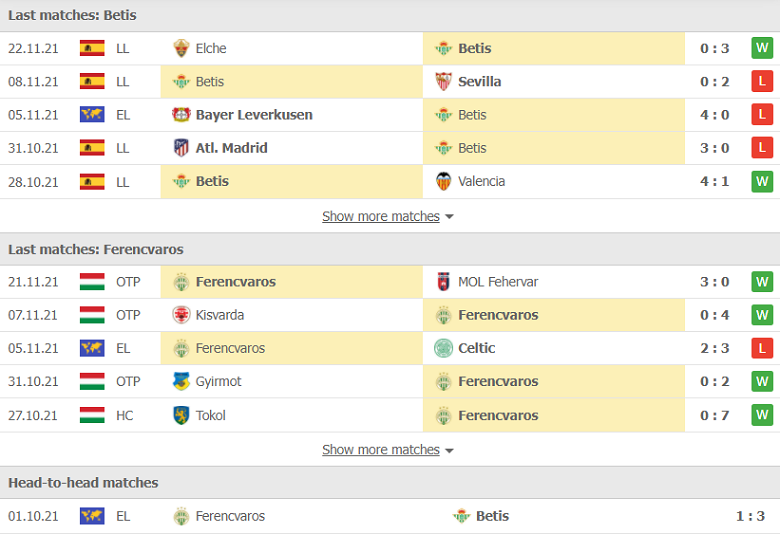Image resolution: width=780 pixels, height=534 pixels.
Task: Click dropdown arrow beside Betis show more
Action: tap(449, 217)
